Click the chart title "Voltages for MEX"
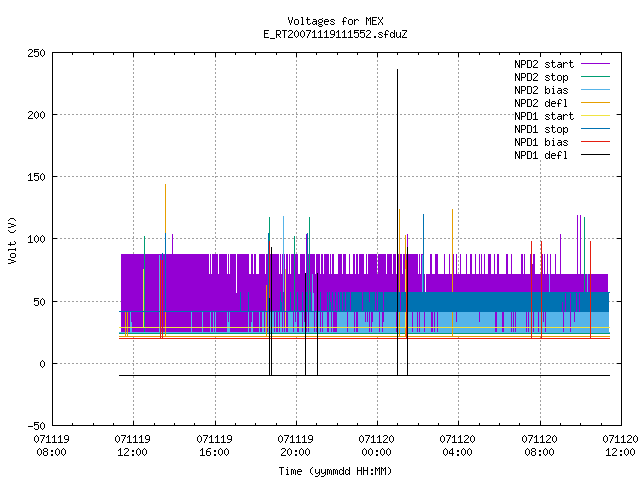This screenshot has width=640, height=480. point(335,21)
